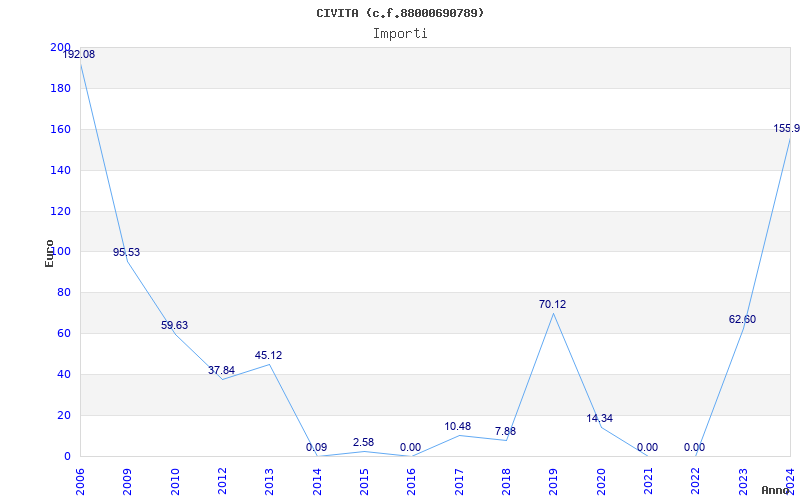Select the 155.9 data label for 2024
The height and width of the screenshot is (500, 800).
coord(786,129)
